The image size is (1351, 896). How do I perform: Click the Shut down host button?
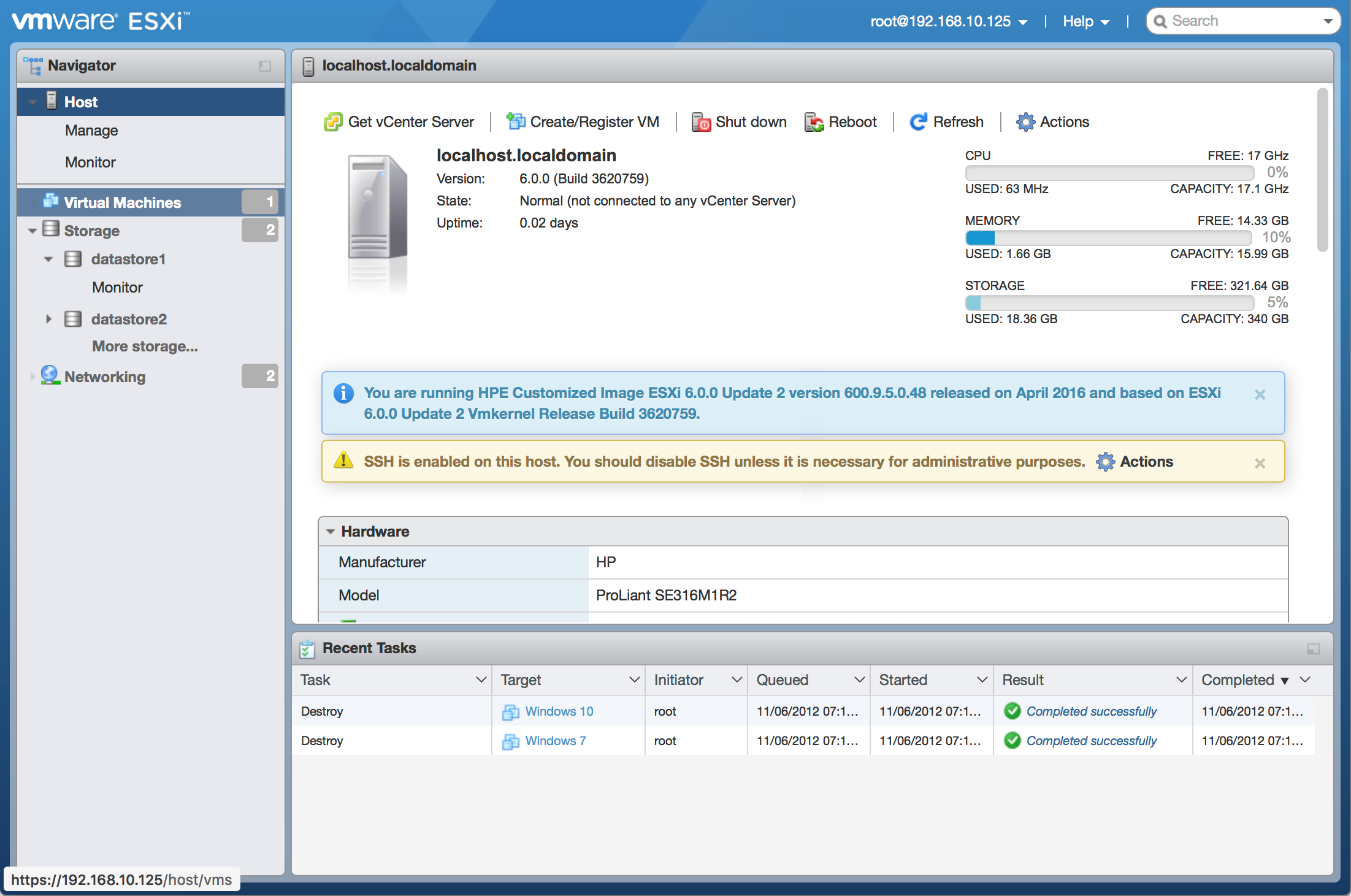(739, 122)
